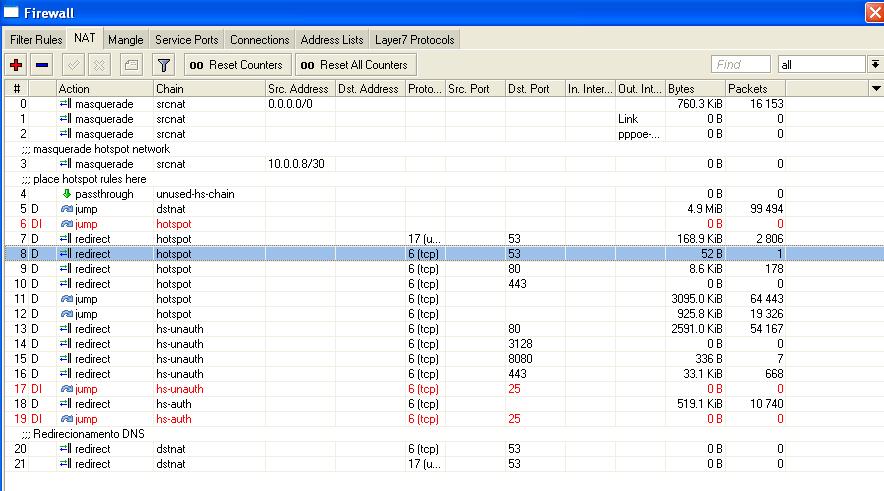
Task: Select packets value 99 494
Action: [x=766, y=209]
